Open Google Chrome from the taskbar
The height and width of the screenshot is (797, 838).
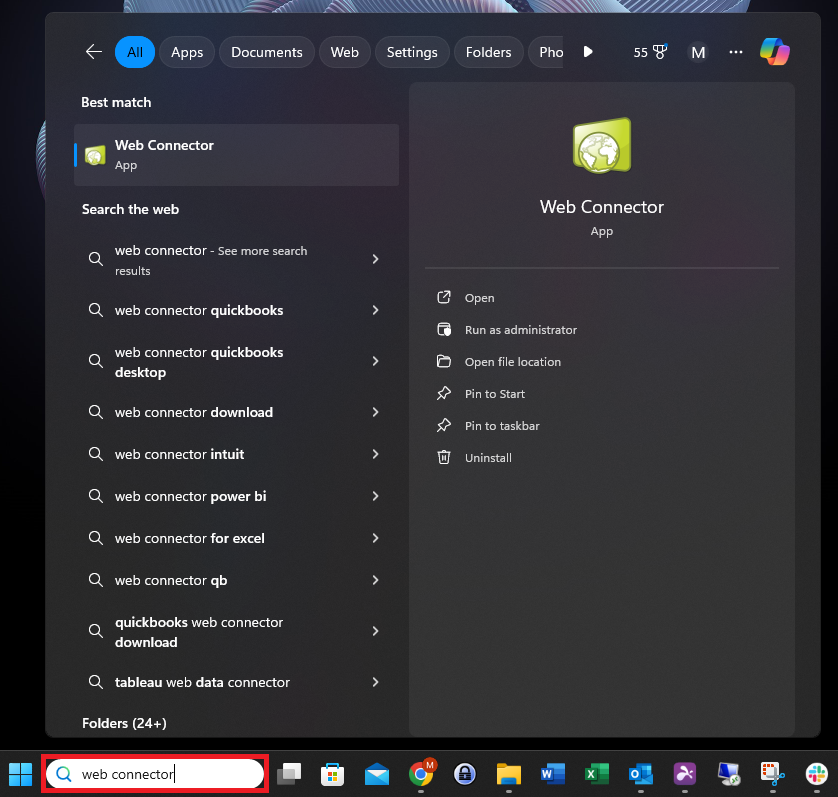tap(422, 772)
